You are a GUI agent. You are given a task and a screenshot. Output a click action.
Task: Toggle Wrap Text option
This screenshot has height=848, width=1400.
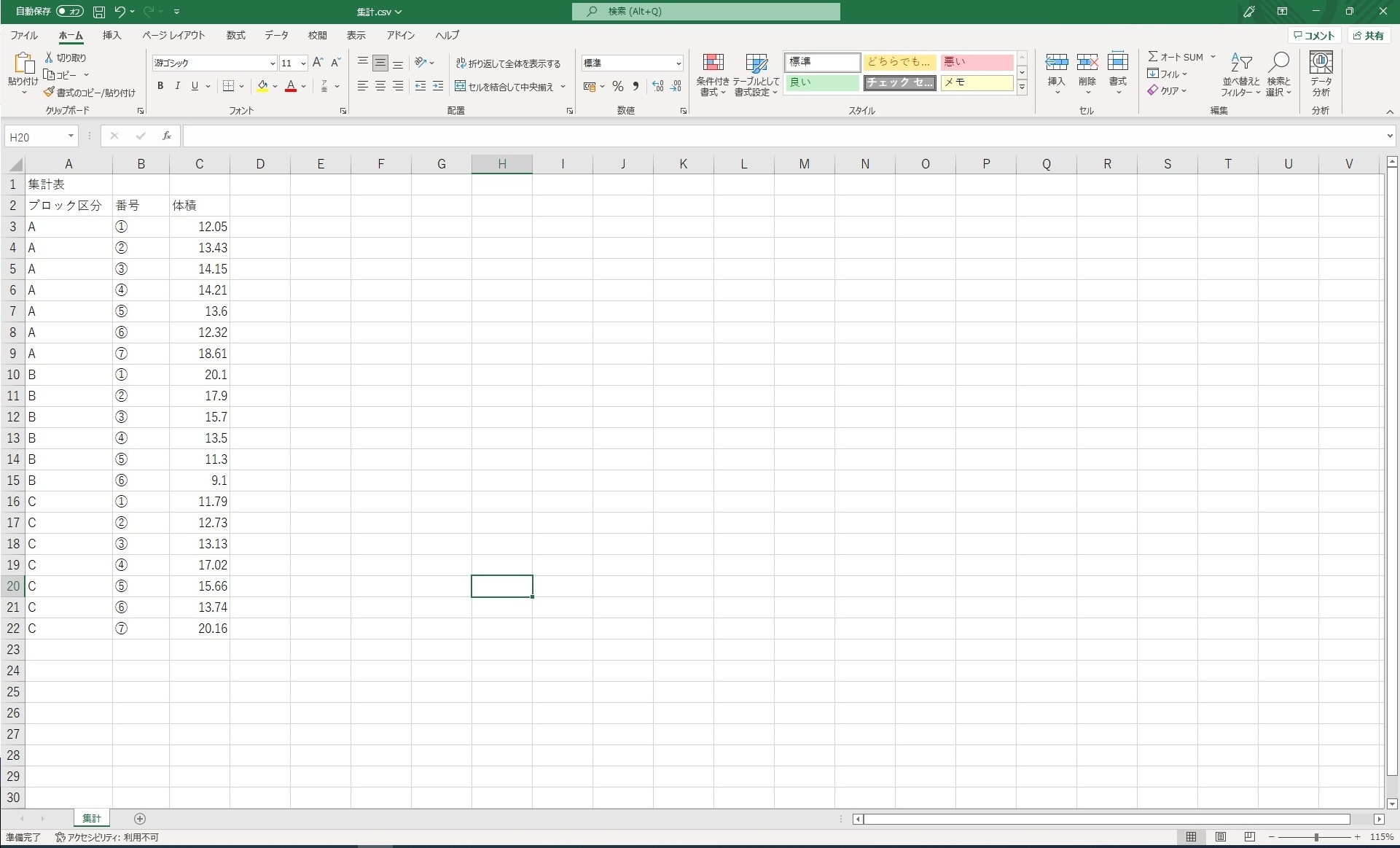point(509,63)
